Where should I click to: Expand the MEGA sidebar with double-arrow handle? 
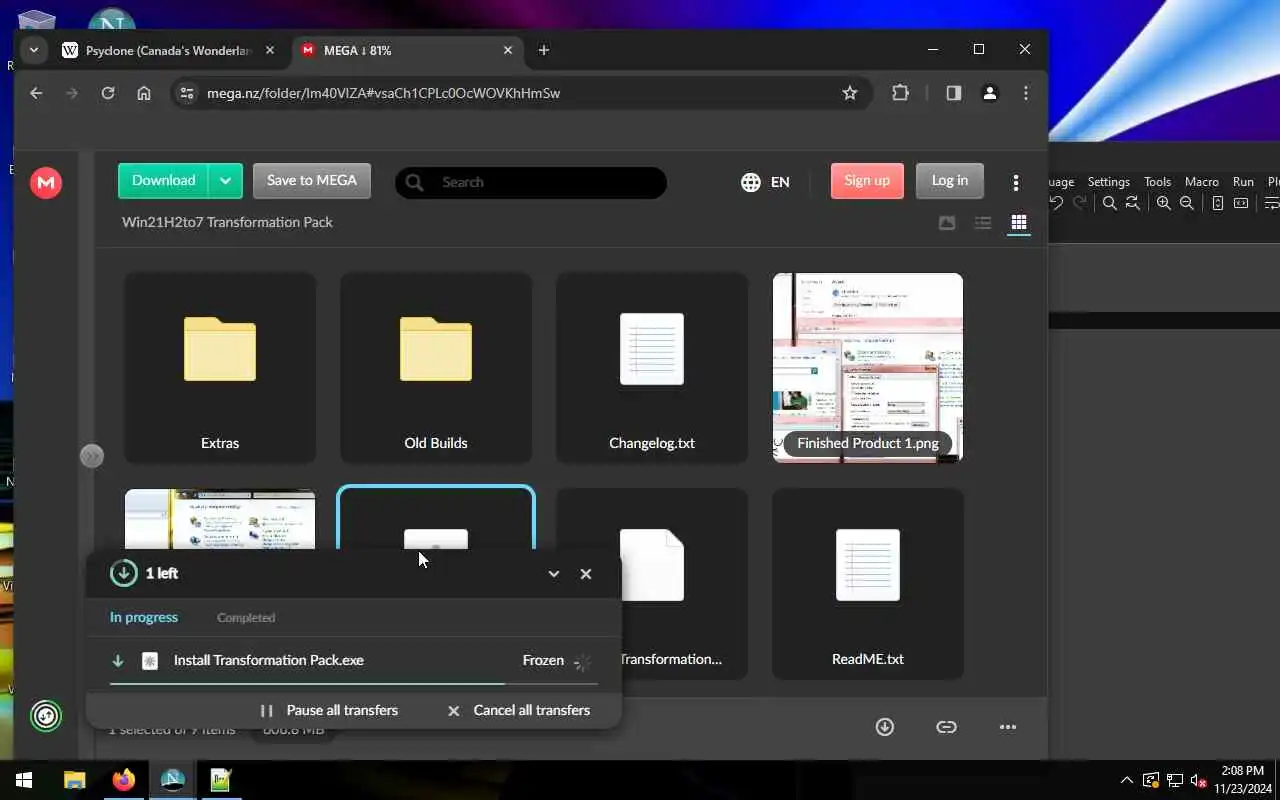pos(91,456)
